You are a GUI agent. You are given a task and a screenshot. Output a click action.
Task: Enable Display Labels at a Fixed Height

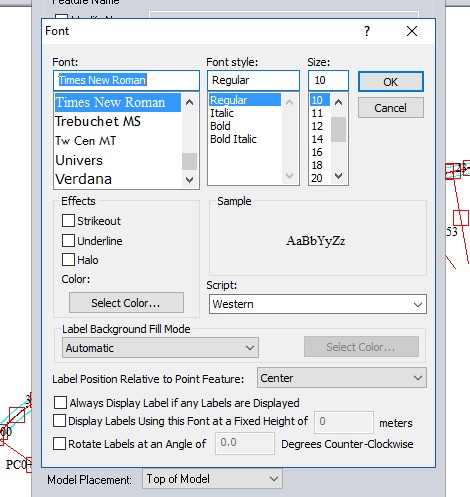[59, 421]
